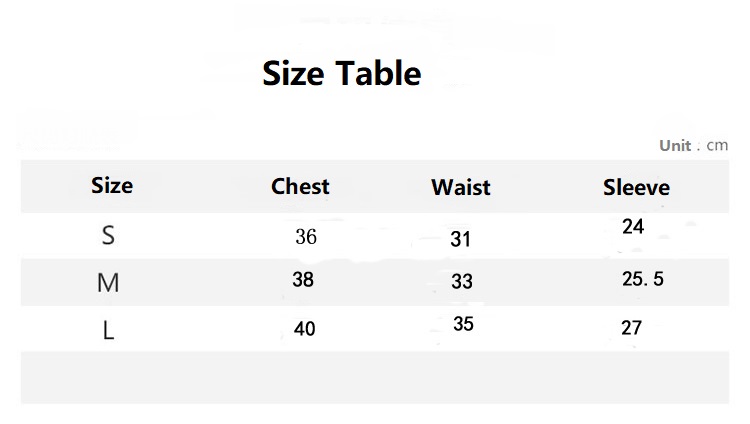This screenshot has height=424, width=750.
Task: Click sleeve value 27 in L row
Action: pos(631,328)
